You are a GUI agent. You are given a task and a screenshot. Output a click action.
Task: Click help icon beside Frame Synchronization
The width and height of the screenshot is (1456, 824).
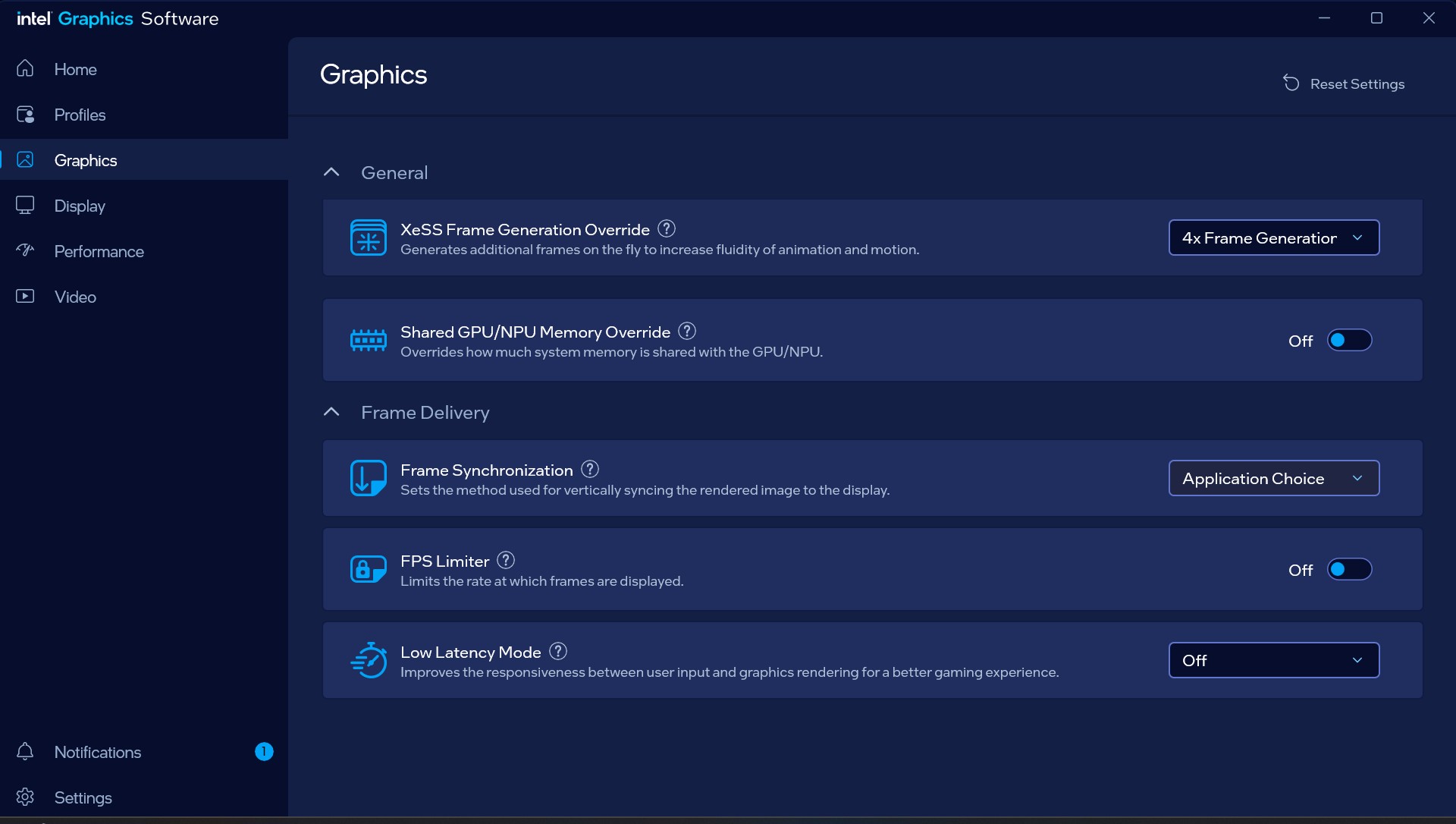590,469
